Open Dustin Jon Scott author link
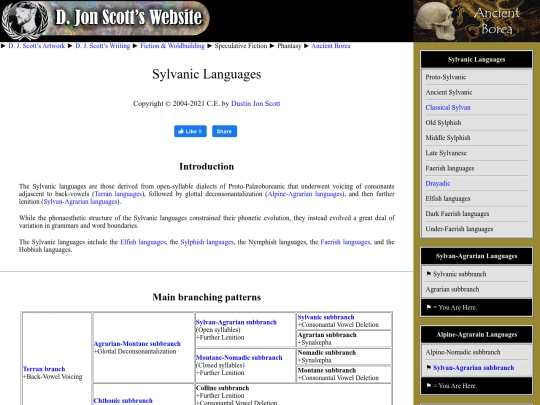Image resolution: width=540 pixels, height=405 pixels. 256,103
